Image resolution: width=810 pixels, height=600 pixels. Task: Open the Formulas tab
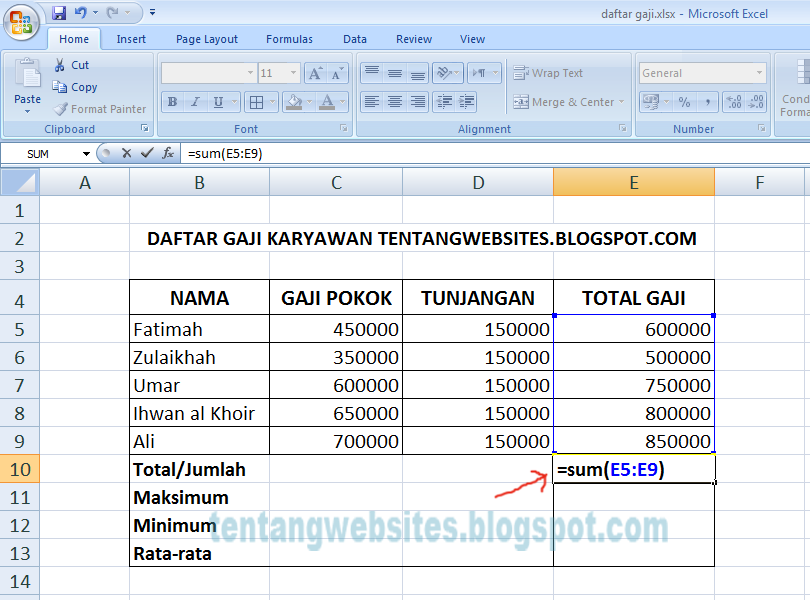(x=289, y=39)
